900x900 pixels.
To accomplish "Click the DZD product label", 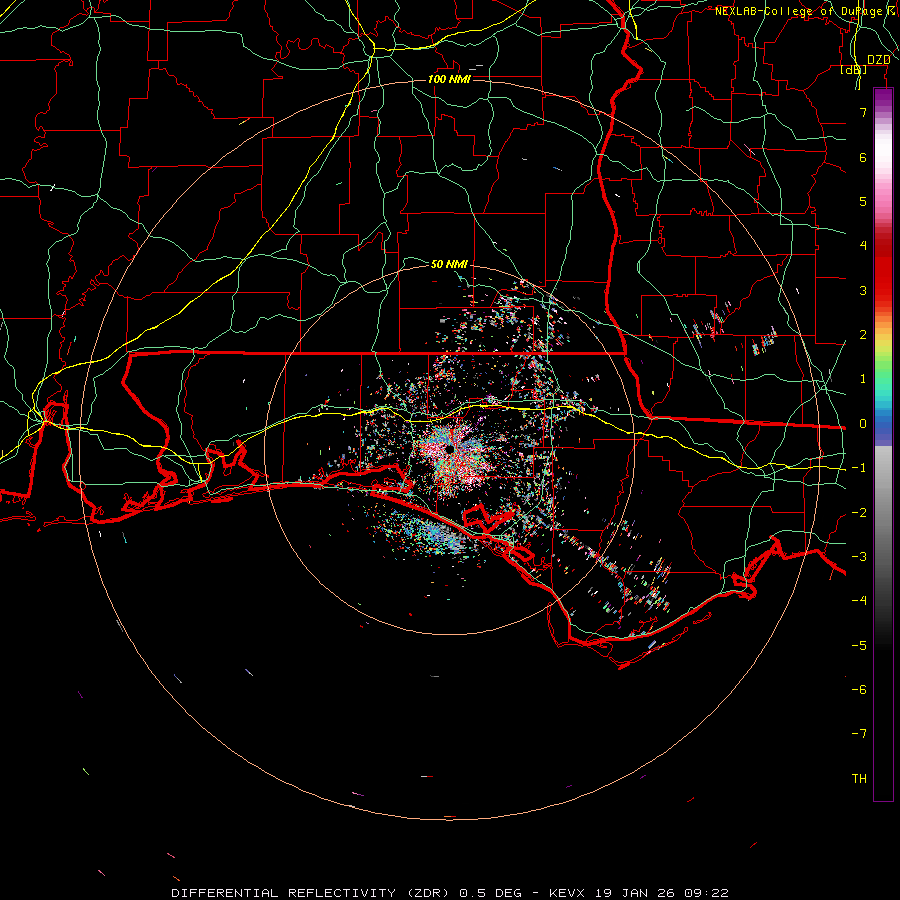I will pos(879,60).
